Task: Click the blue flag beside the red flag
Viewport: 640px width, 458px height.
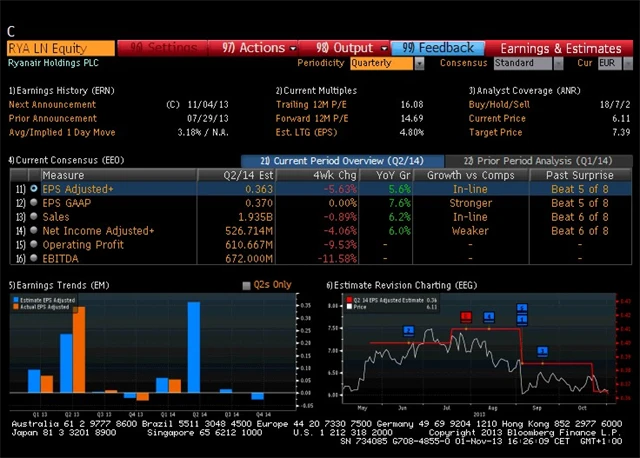Action: tap(489, 317)
